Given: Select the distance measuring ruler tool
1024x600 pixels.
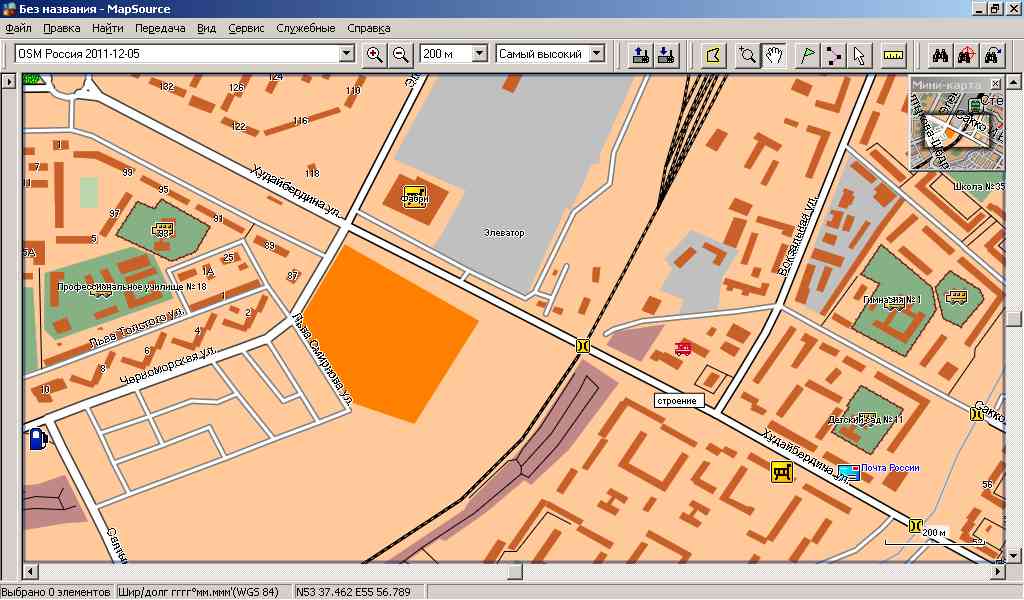Looking at the screenshot, I should tap(893, 54).
